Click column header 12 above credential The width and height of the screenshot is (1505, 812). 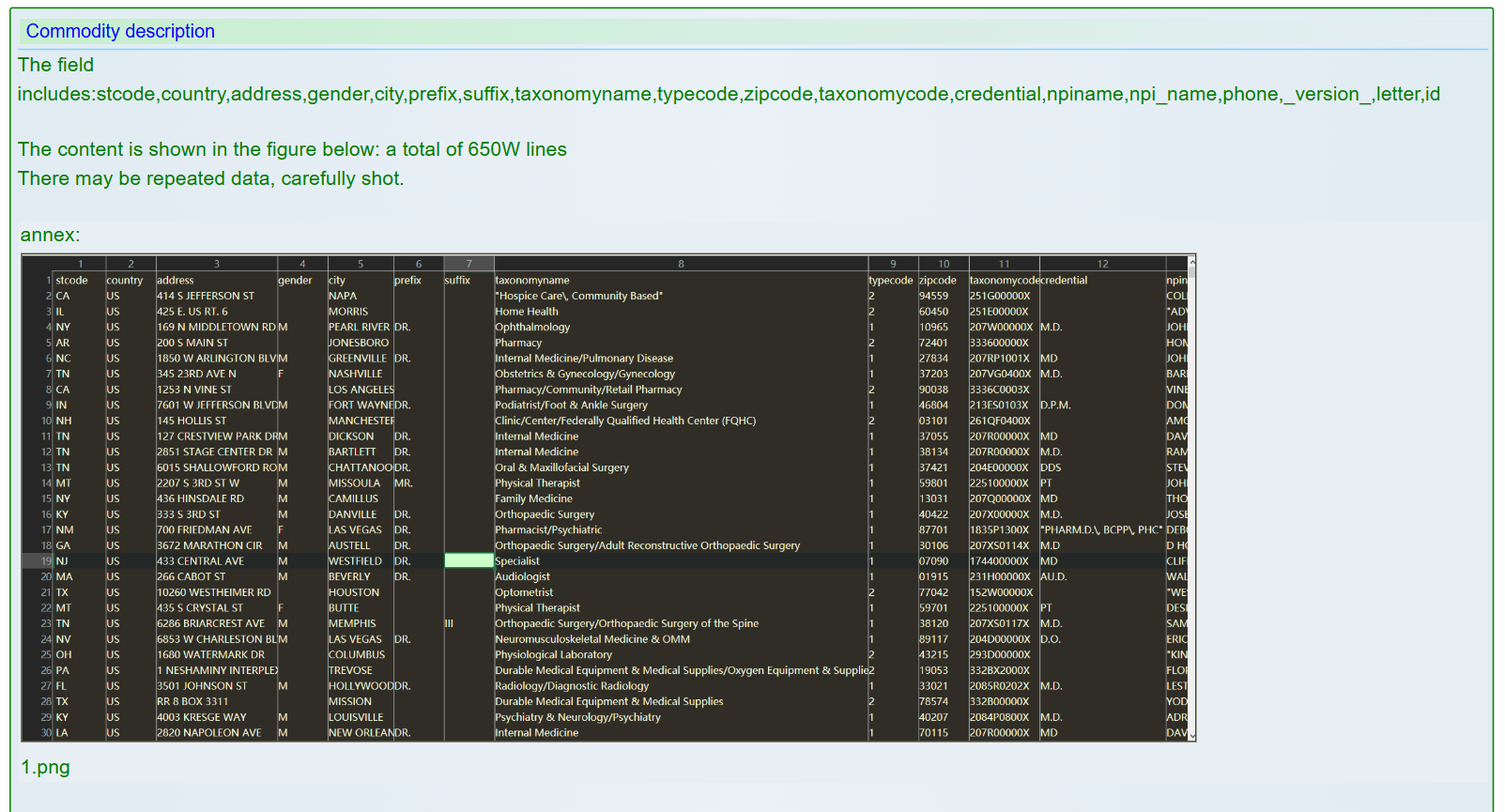coord(1102,264)
